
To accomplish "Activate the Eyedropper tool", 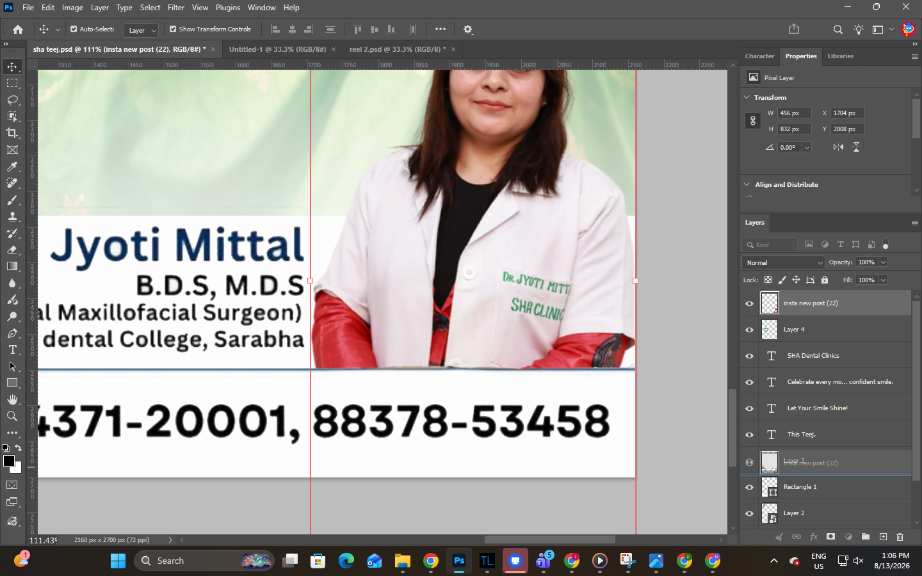I will (x=12, y=167).
